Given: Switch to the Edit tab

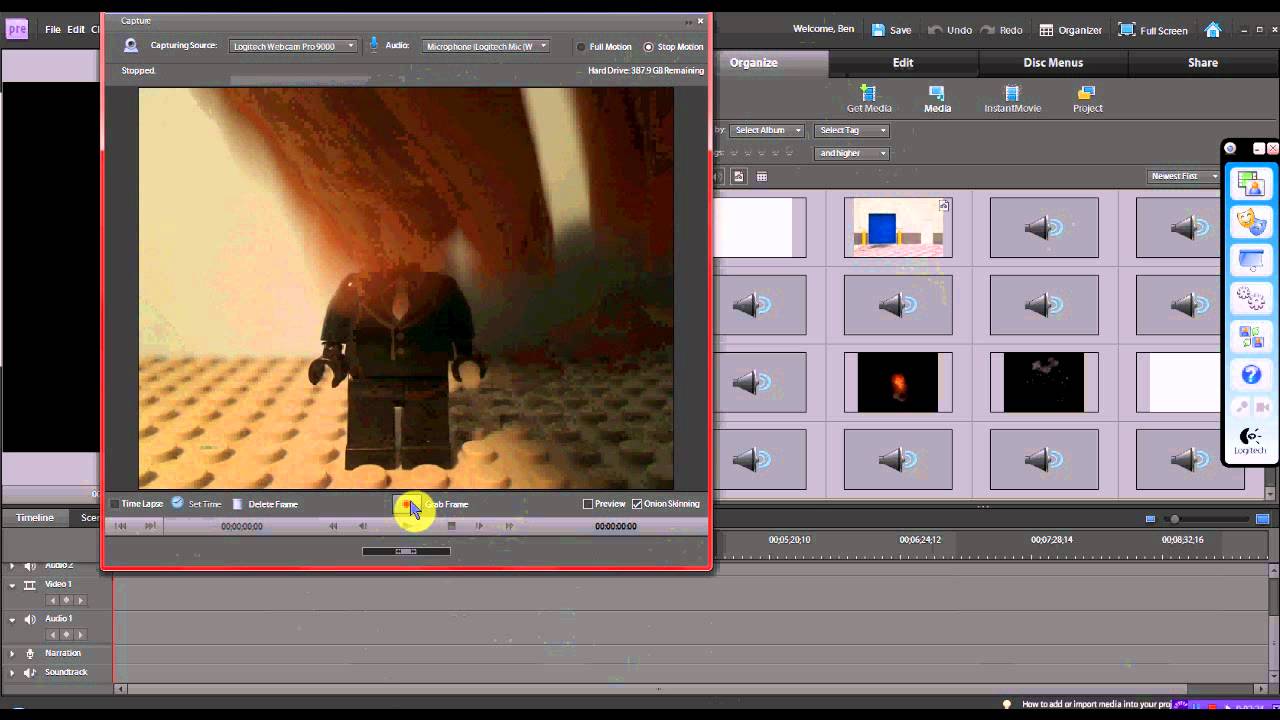Looking at the screenshot, I should click(x=903, y=62).
